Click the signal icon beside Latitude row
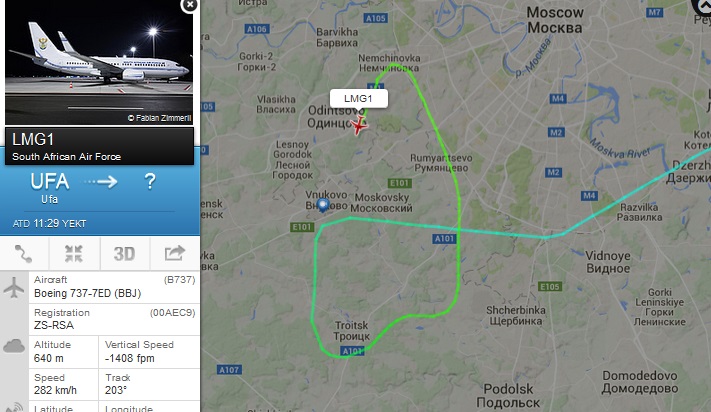Viewport: 711px width, 412px height. click(x=14, y=407)
